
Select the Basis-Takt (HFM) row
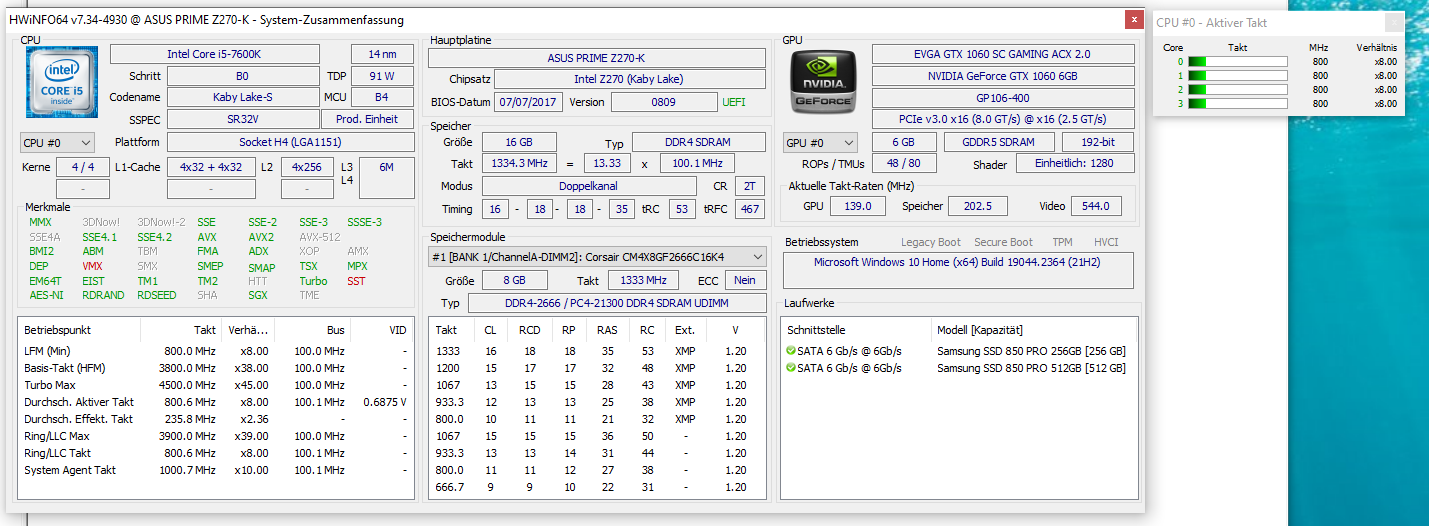[x=216, y=368]
